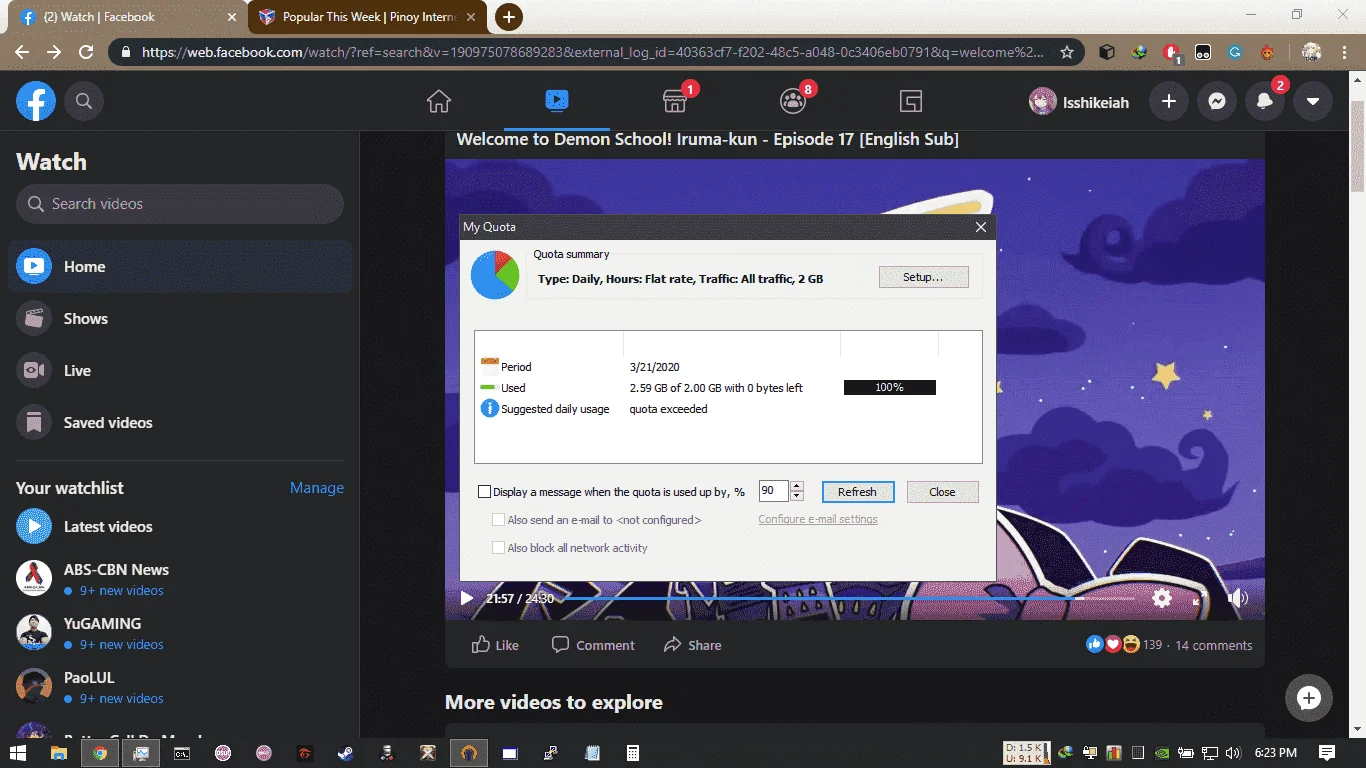Open the Windows Start menu
Image resolution: width=1366 pixels, height=768 pixels.
[x=18, y=753]
